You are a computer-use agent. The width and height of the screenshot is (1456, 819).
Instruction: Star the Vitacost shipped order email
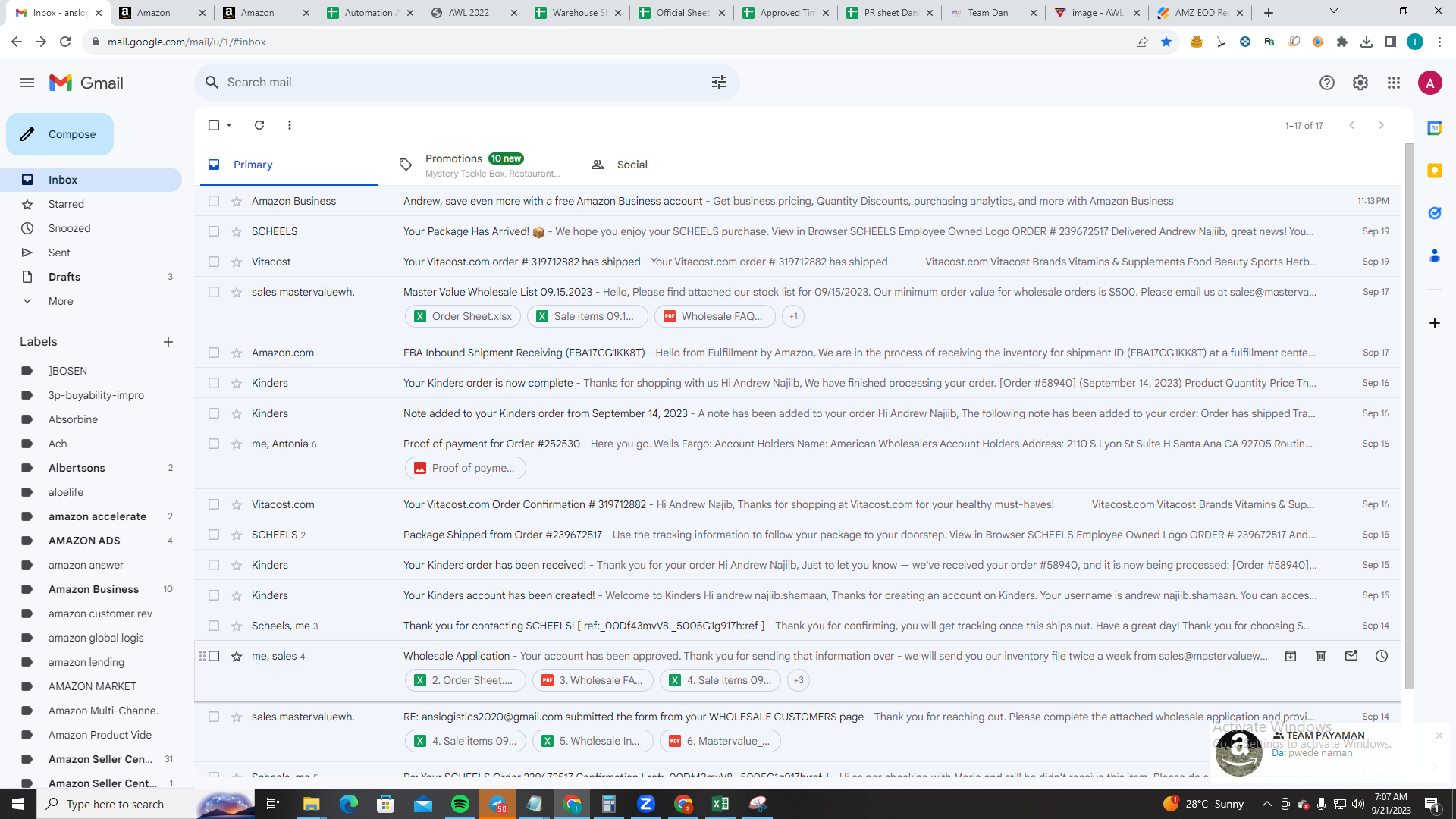(237, 262)
